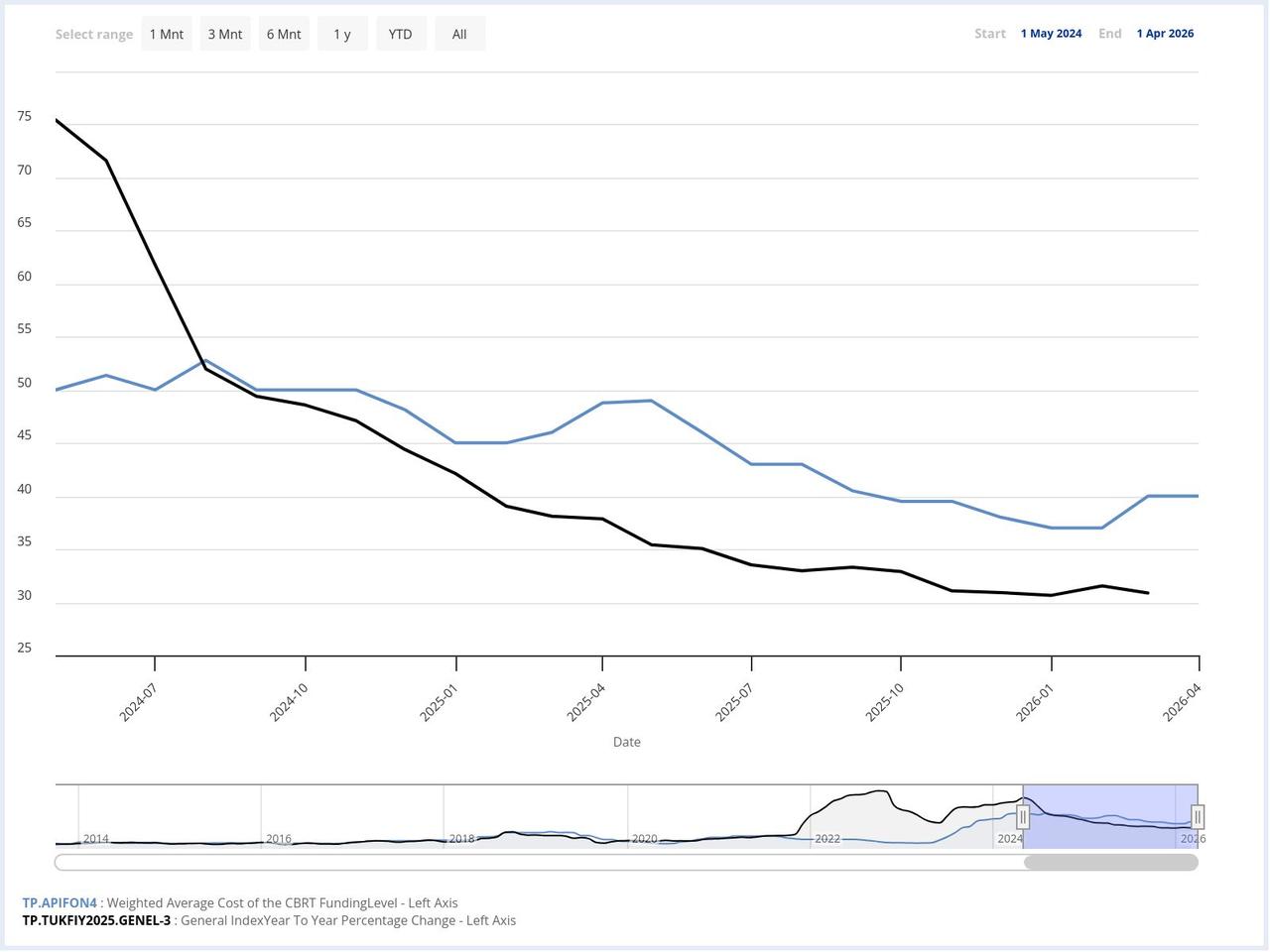Show "All" available data
1270x952 pixels.
click(458, 33)
